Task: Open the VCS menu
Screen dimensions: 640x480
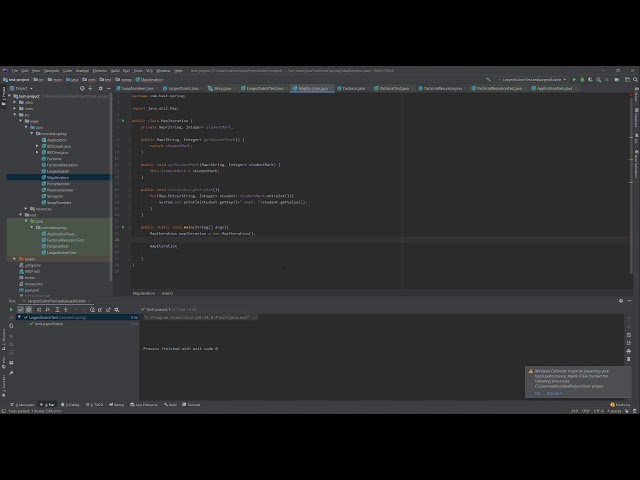Action: 149,71
